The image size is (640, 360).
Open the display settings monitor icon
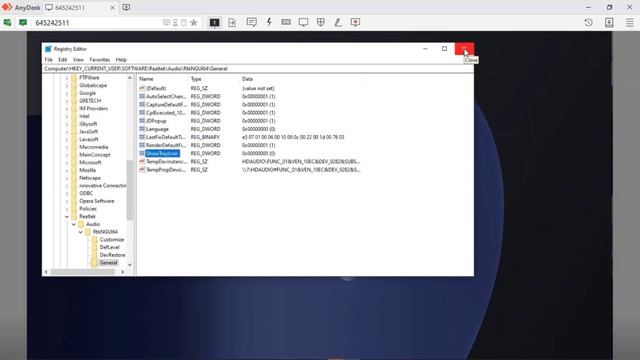click(303, 22)
